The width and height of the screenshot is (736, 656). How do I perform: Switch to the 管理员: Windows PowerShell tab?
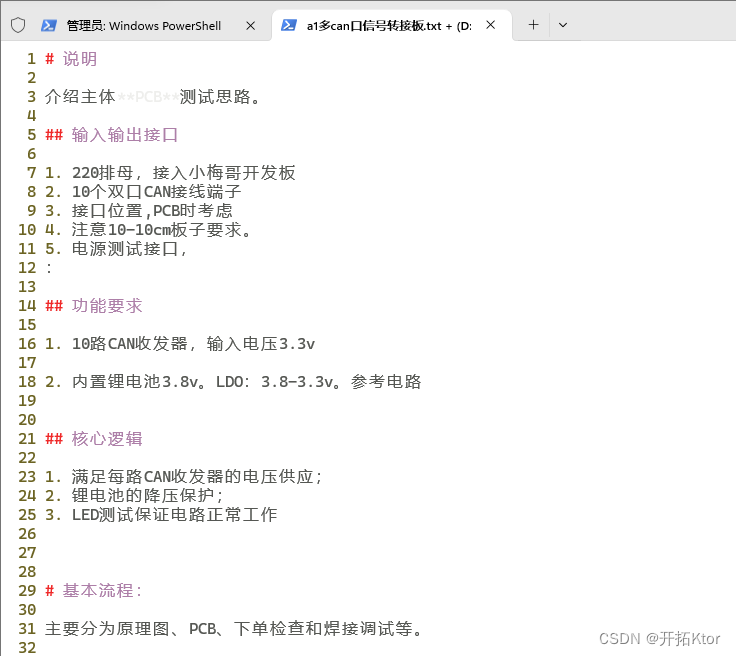tap(144, 26)
